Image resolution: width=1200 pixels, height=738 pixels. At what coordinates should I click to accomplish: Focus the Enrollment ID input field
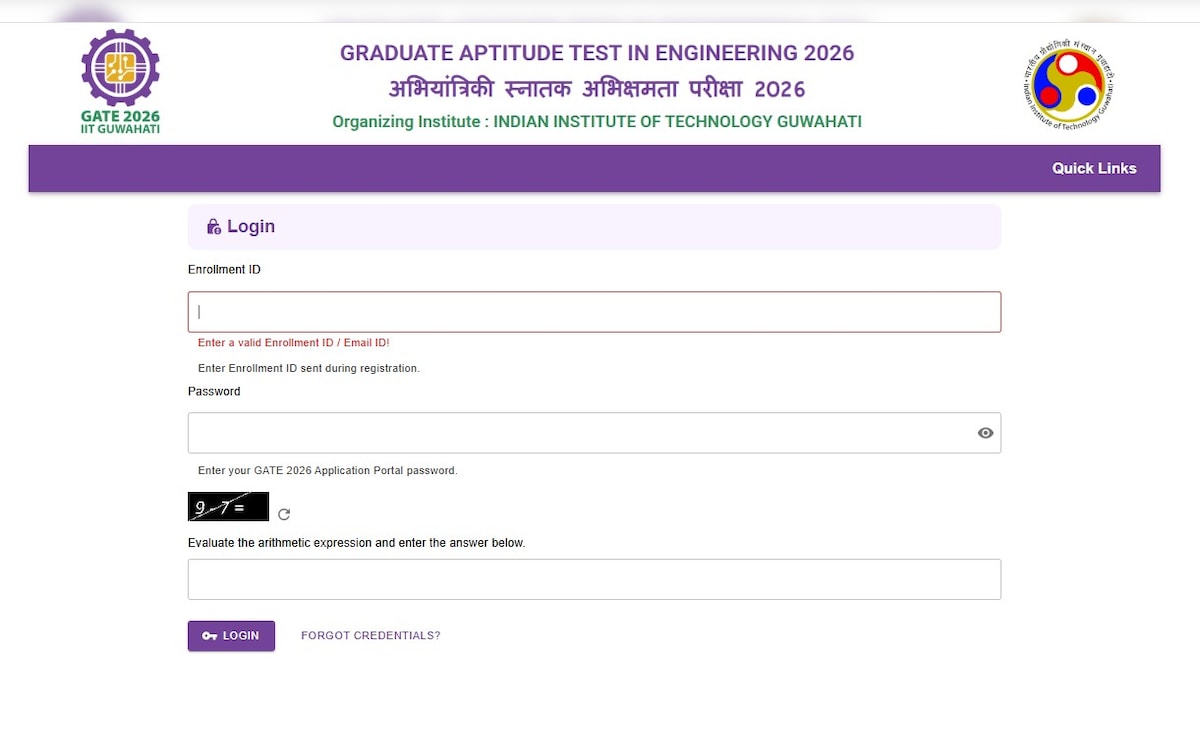click(x=594, y=312)
